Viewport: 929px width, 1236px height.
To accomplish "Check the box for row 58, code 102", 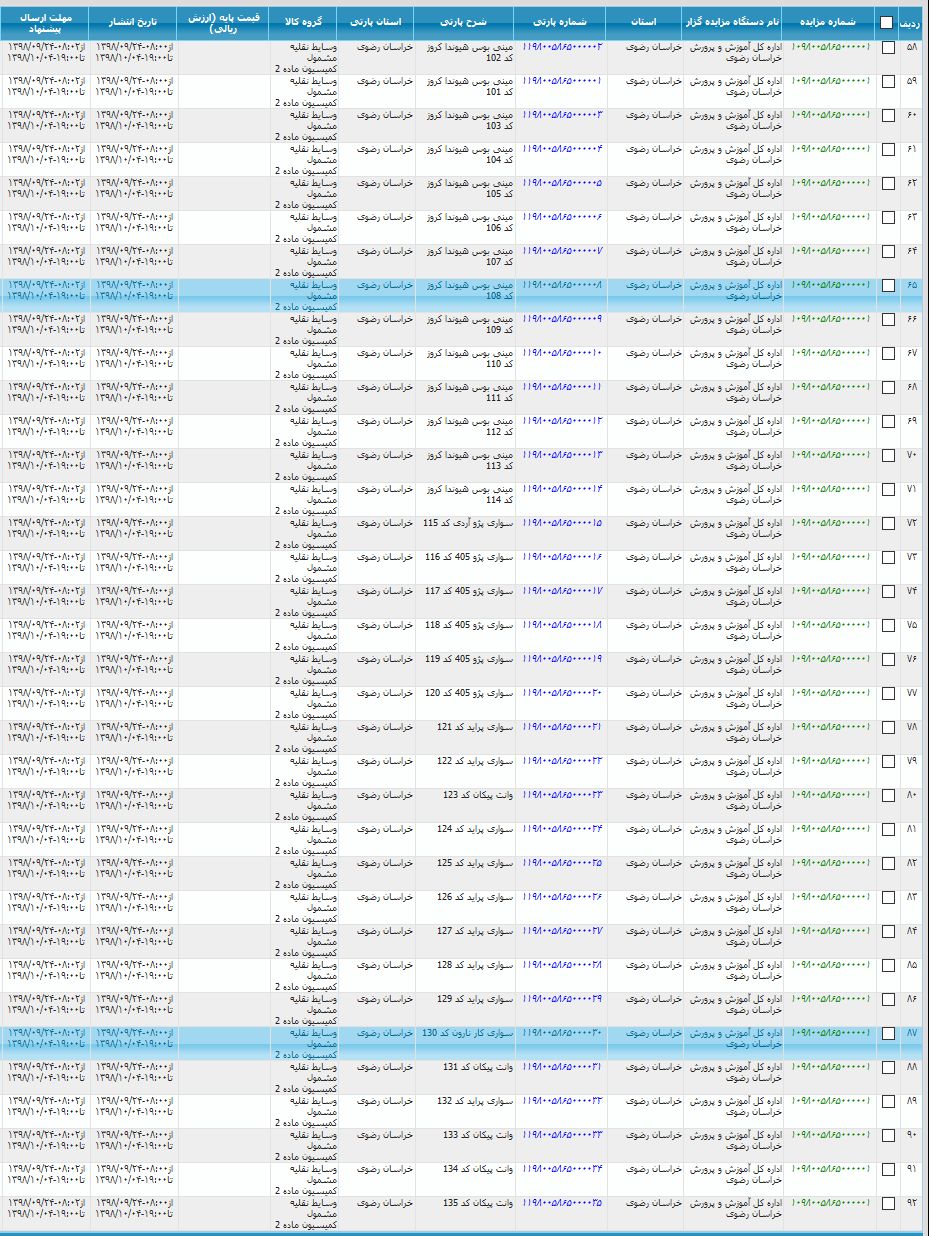I will 888,49.
